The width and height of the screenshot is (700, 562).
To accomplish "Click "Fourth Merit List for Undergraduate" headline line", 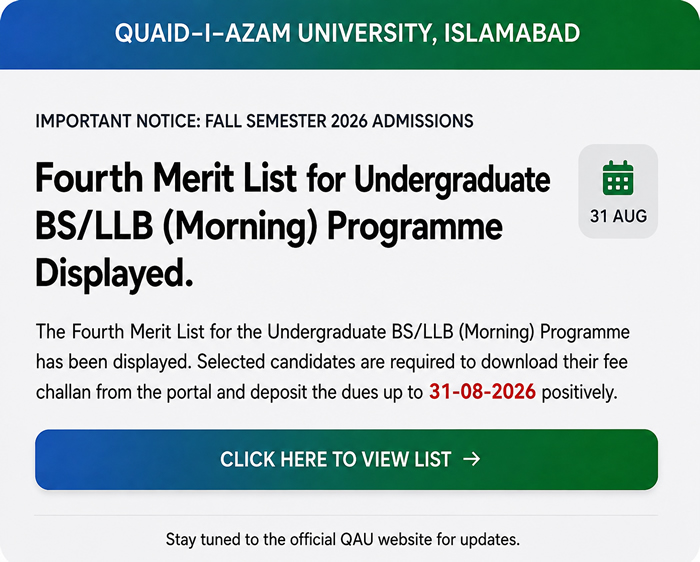I will (x=292, y=179).
